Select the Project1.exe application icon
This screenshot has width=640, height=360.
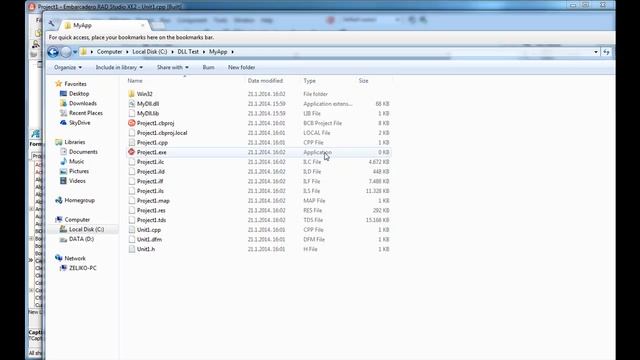(x=131, y=152)
